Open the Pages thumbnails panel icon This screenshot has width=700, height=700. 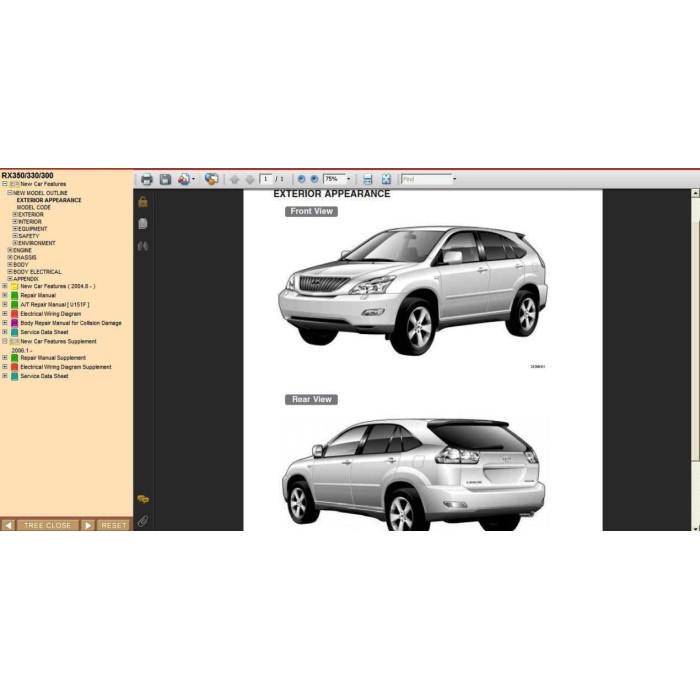143,224
